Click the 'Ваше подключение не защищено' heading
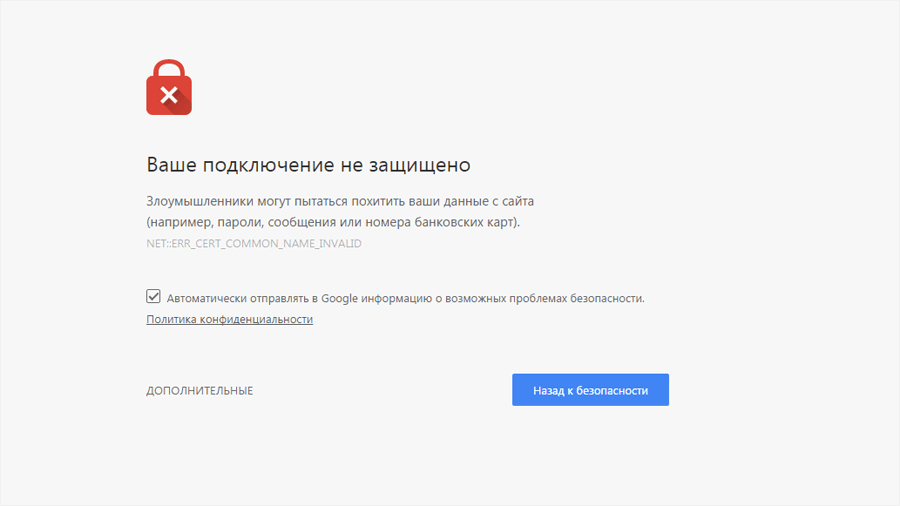900x506 pixels. coord(308,164)
